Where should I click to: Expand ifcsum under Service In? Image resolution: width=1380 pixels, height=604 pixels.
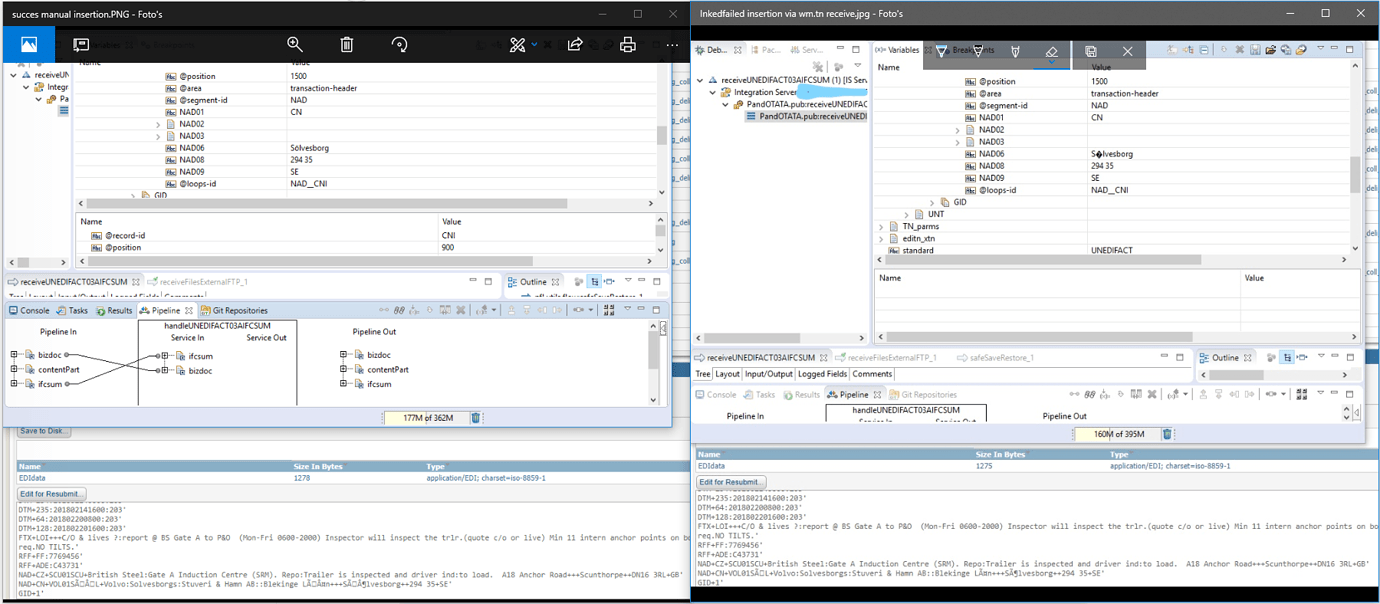[165, 356]
